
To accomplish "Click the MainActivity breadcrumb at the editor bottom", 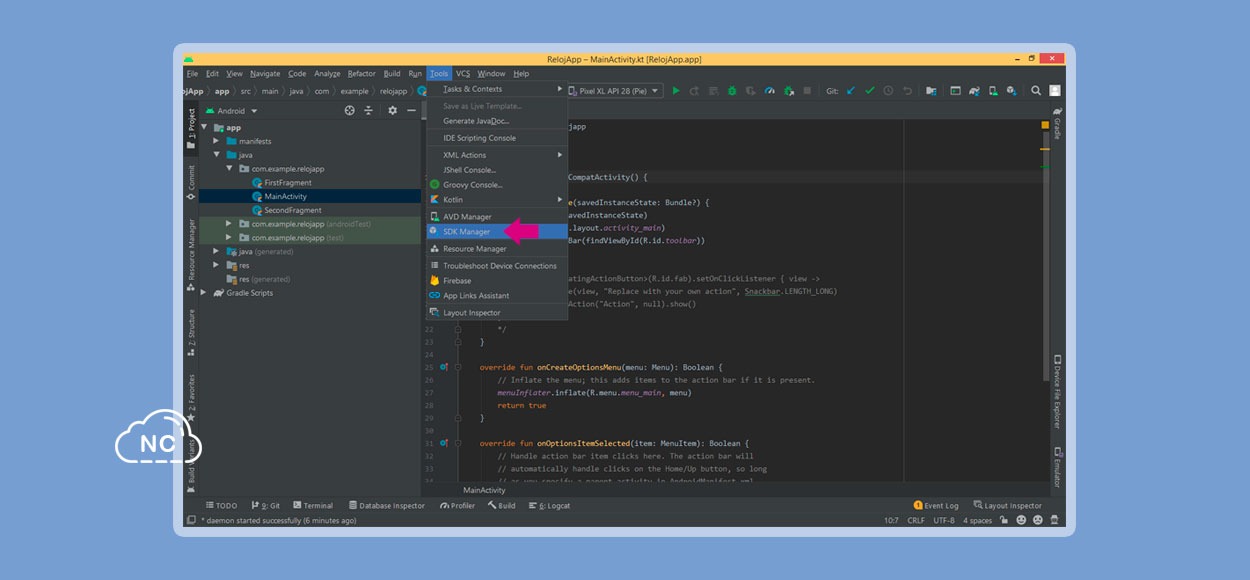I will coord(484,490).
